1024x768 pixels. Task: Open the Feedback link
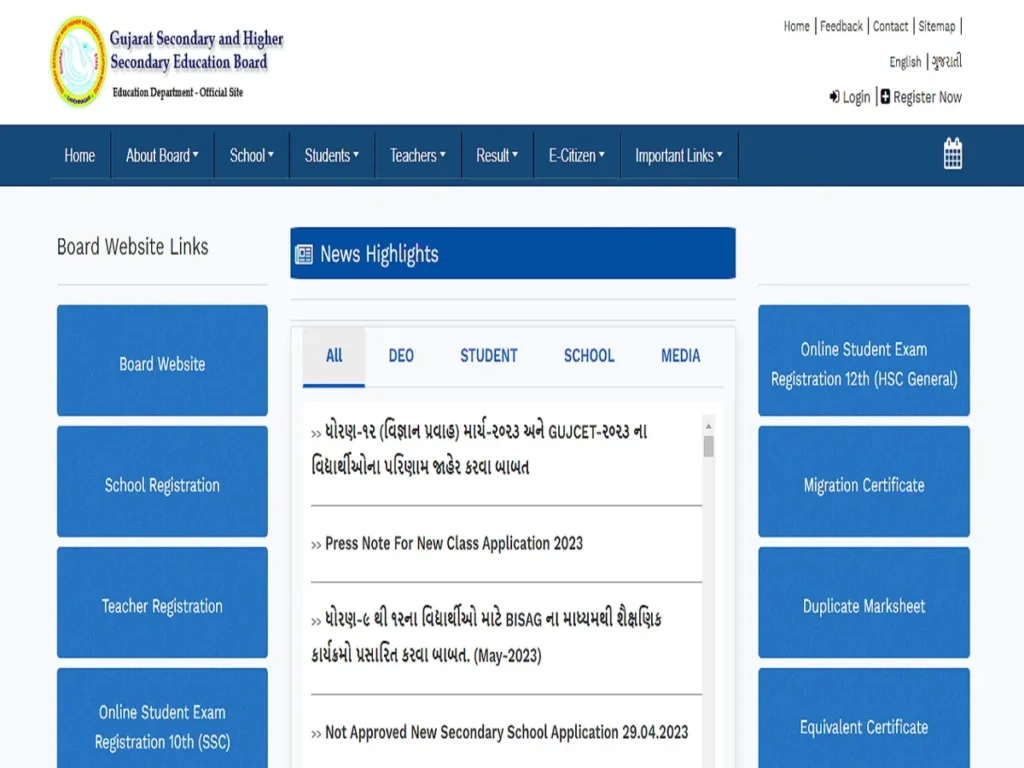[841, 26]
